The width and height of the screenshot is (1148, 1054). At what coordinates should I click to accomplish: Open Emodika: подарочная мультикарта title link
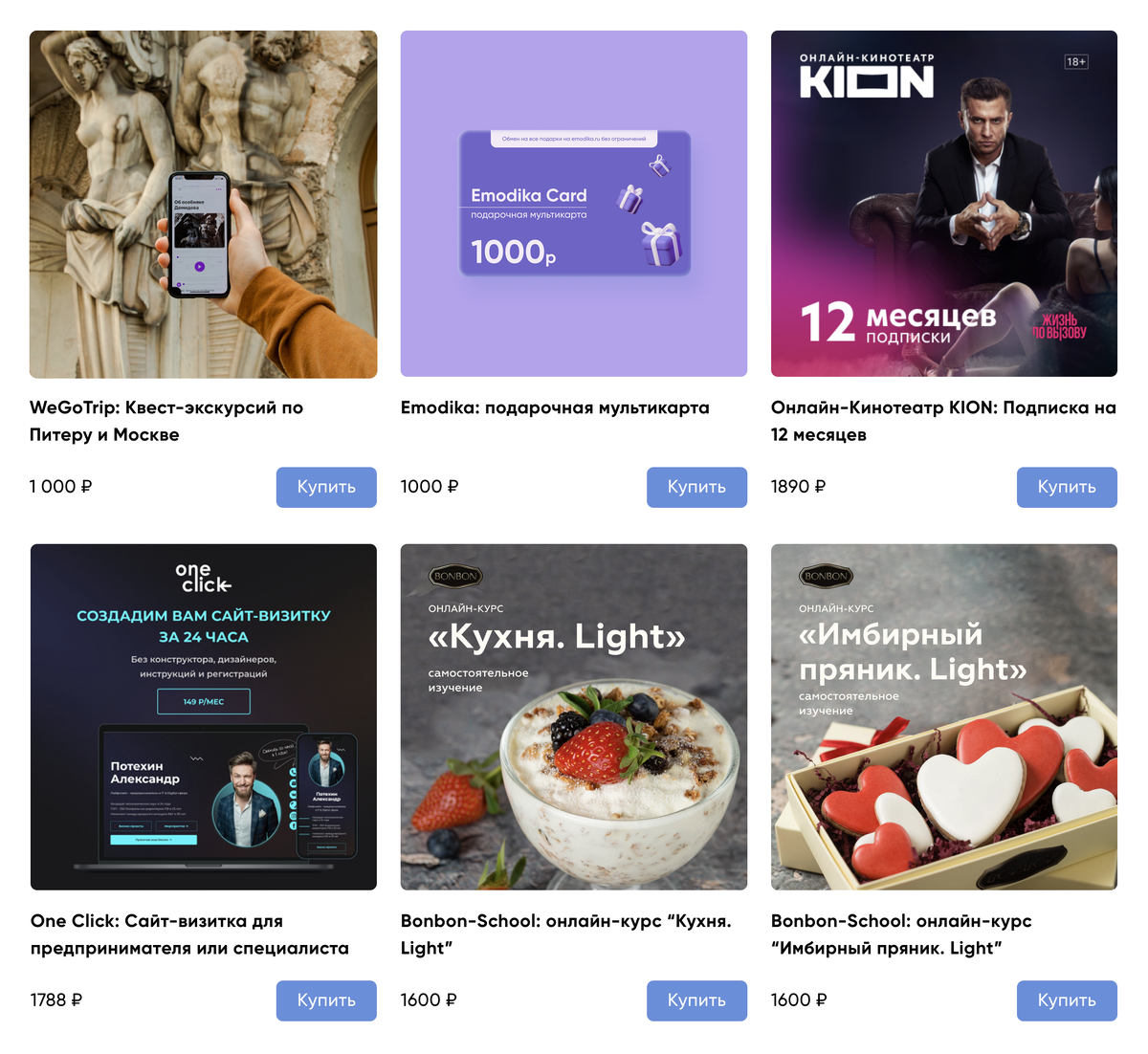555,407
